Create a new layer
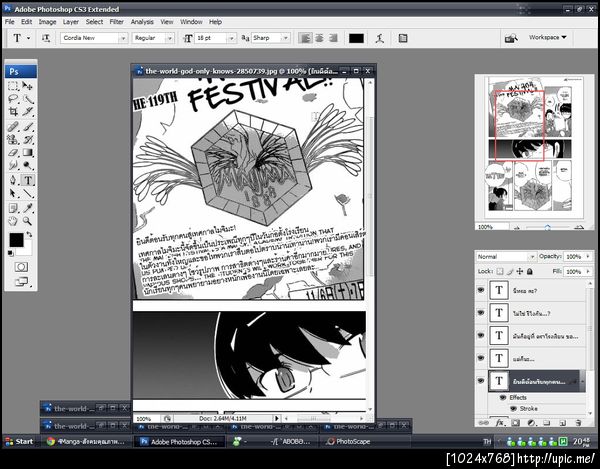Screen dimensions: 600x469 [562, 423]
